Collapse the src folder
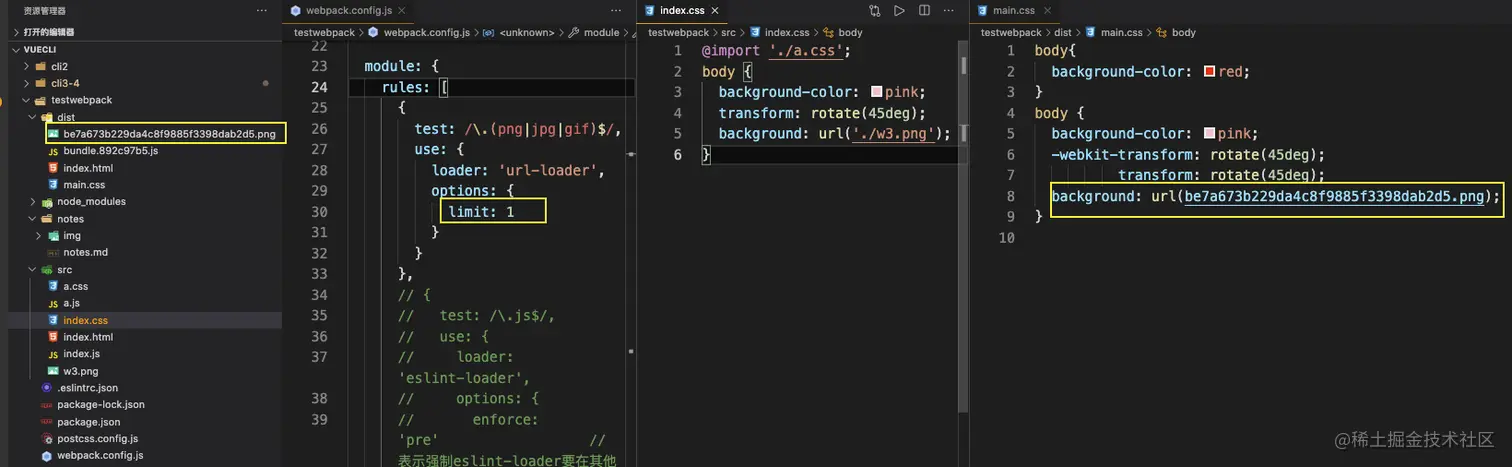This screenshot has width=1512, height=467. 34,270
